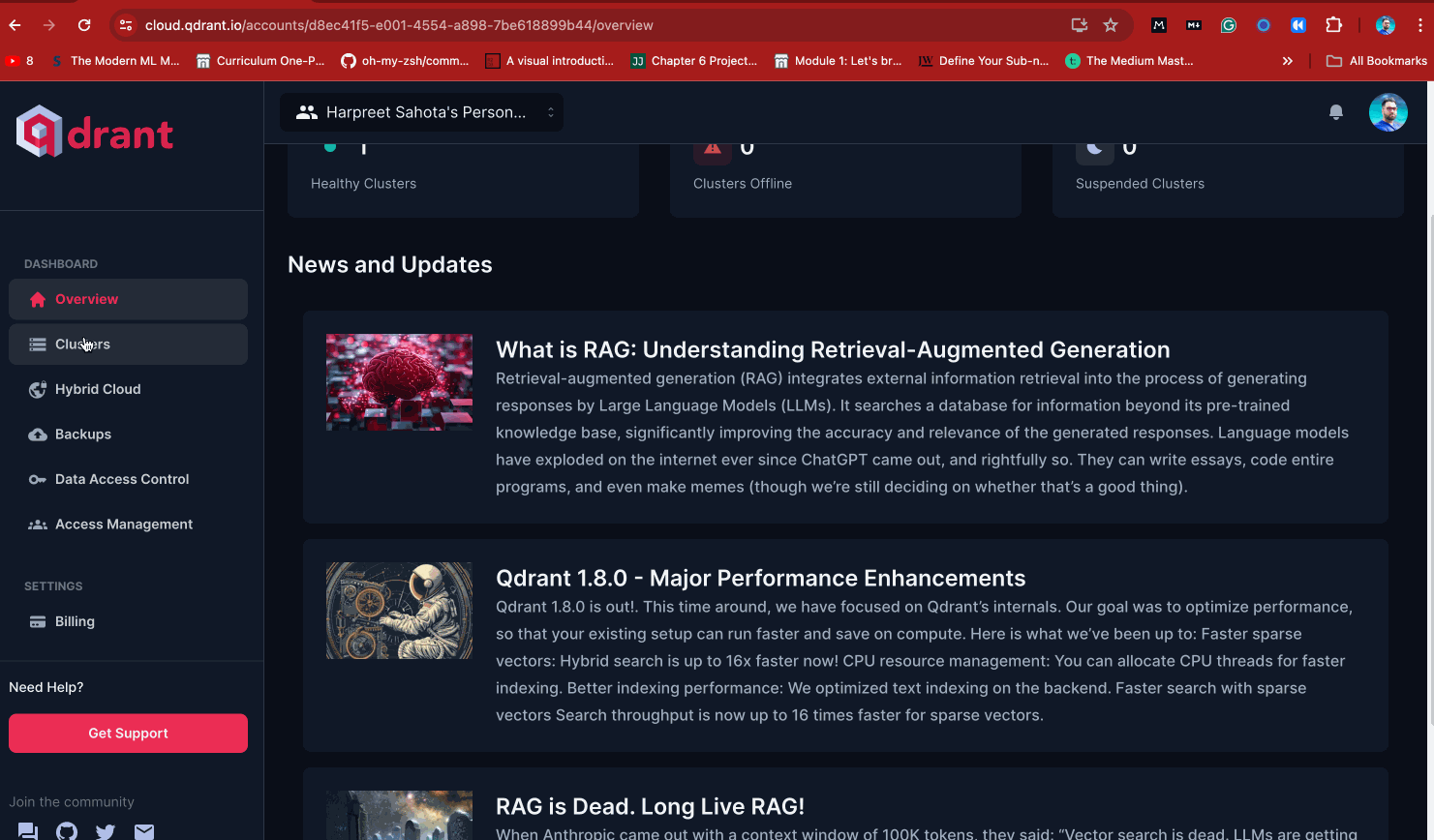1434x840 pixels.
Task: Click the browser forward arrow
Action: pyautogui.click(x=49, y=25)
